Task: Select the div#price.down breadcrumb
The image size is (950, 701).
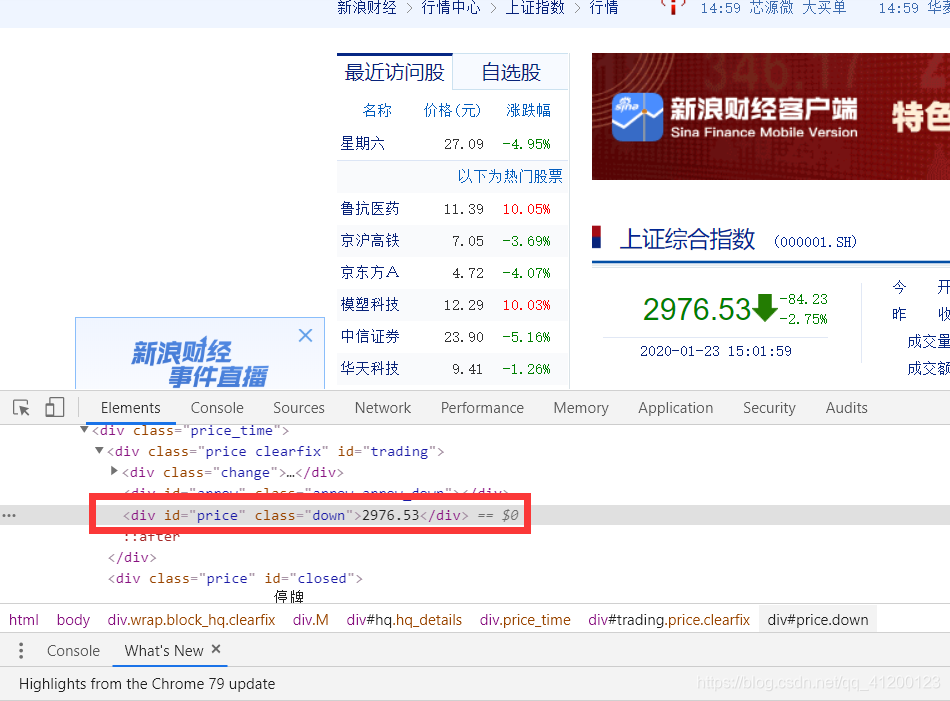Action: click(818, 620)
